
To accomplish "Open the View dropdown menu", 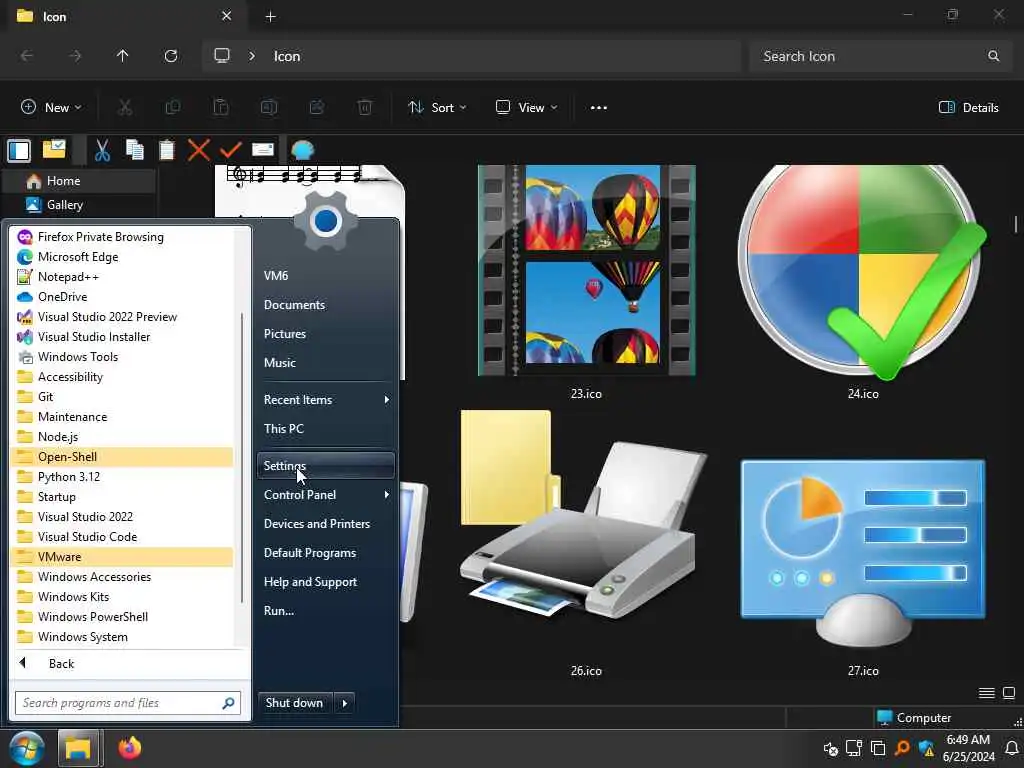I will coord(526,108).
